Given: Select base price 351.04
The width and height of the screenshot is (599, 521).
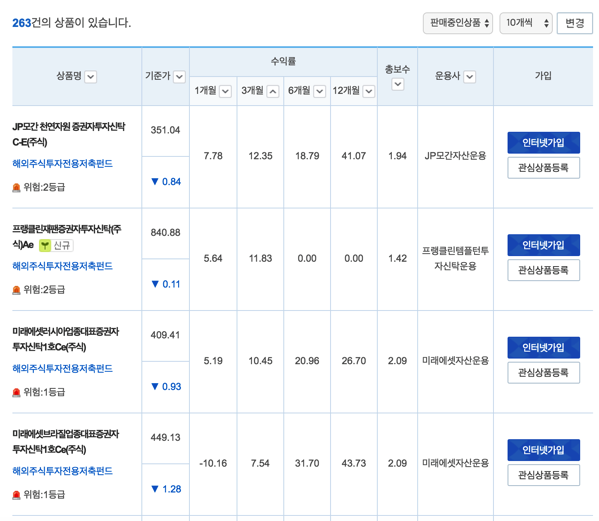Looking at the screenshot, I should (x=165, y=130).
